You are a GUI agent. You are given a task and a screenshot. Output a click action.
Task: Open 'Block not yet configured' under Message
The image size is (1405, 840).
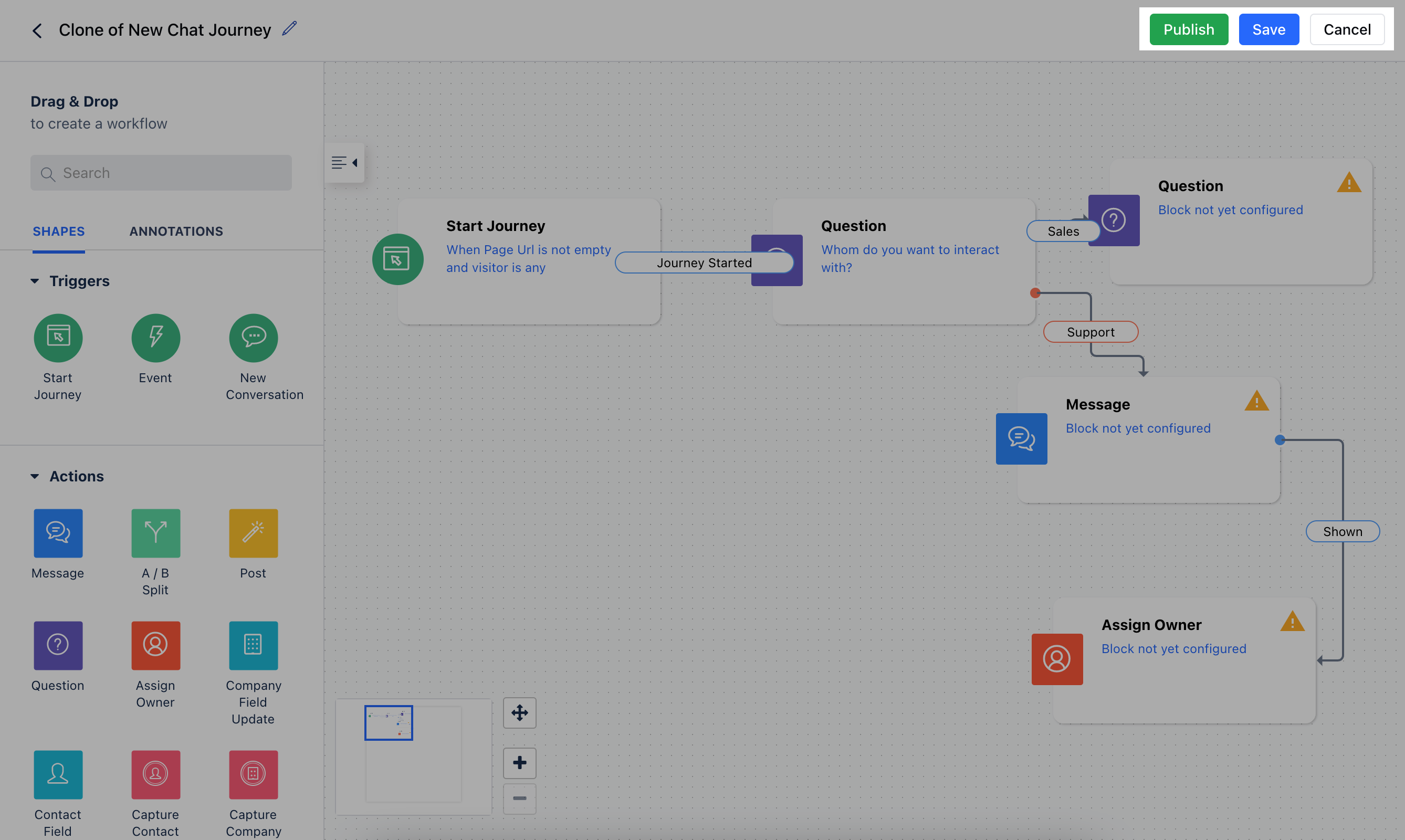click(1137, 428)
